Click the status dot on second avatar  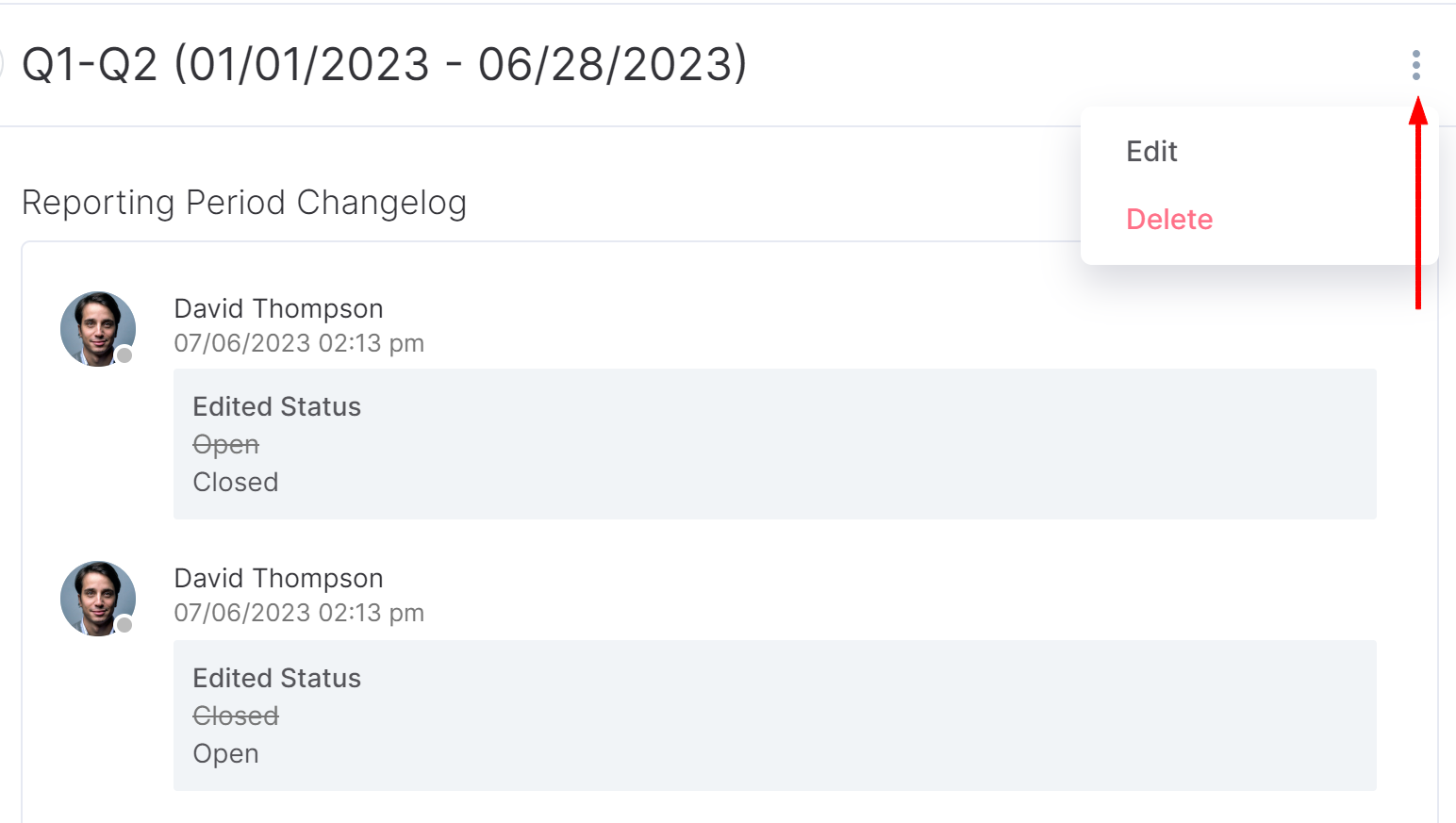124,625
